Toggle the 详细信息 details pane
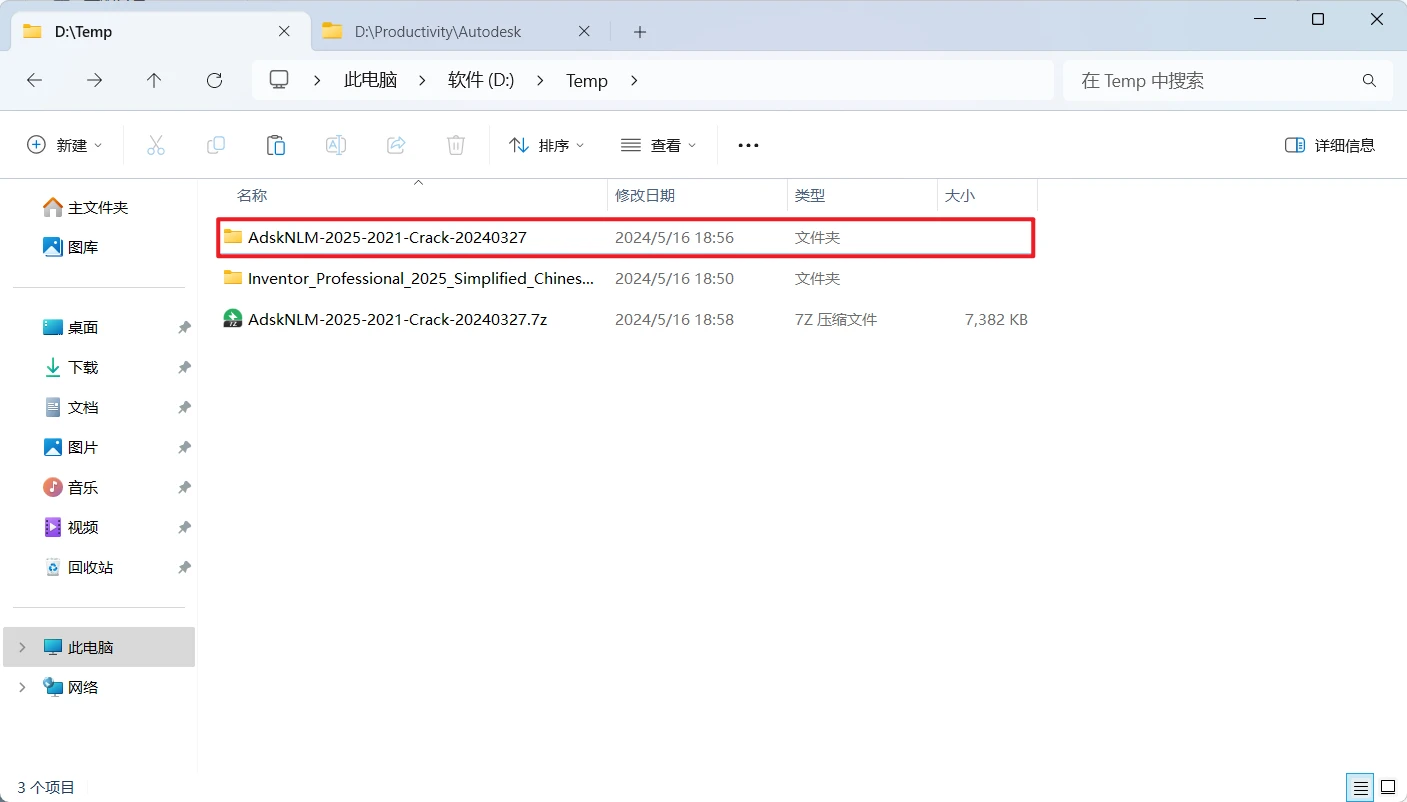Image resolution: width=1407 pixels, height=802 pixels. pos(1330,145)
